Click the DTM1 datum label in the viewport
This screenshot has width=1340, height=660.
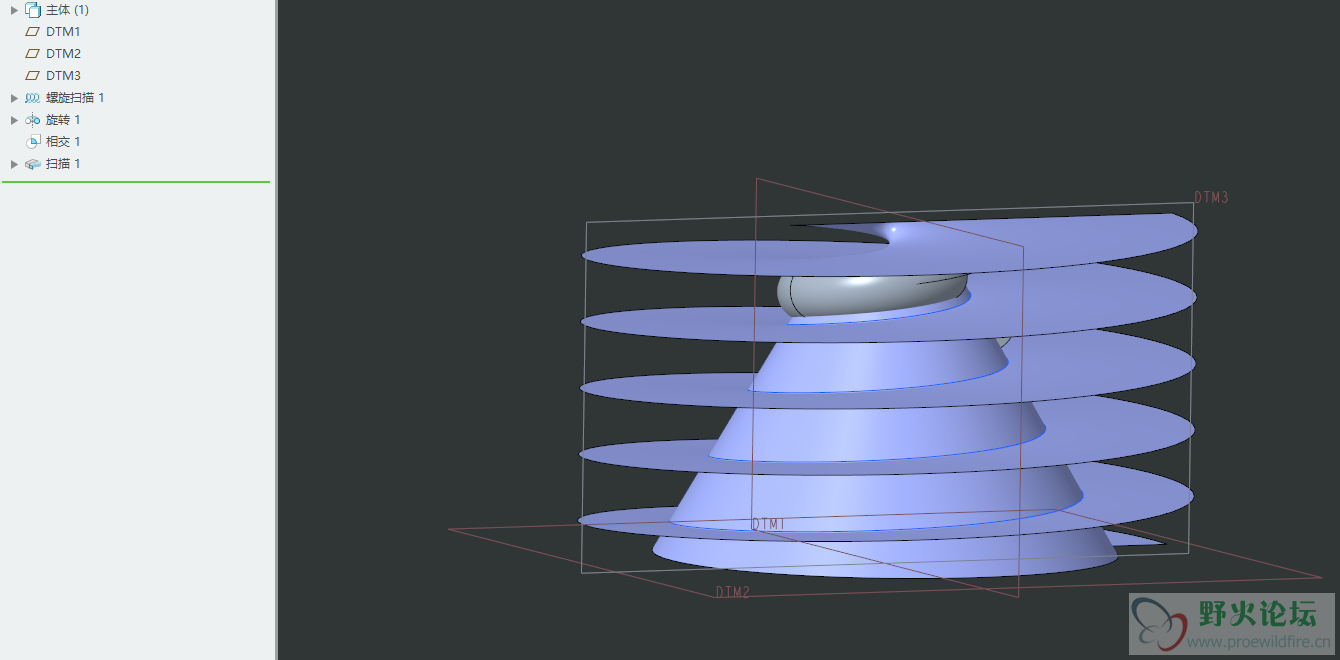click(x=768, y=524)
